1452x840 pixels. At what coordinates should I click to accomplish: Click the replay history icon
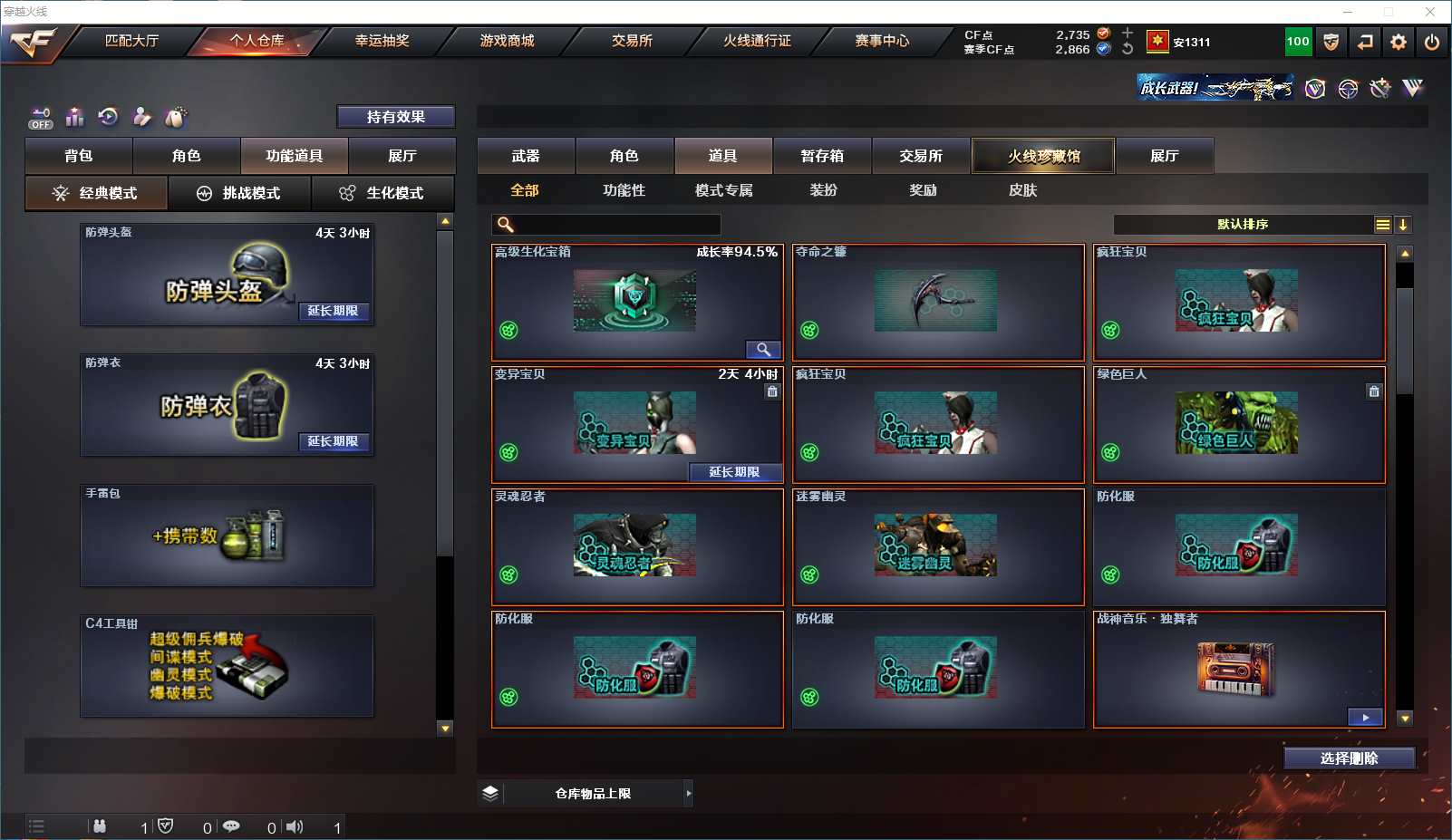108,117
